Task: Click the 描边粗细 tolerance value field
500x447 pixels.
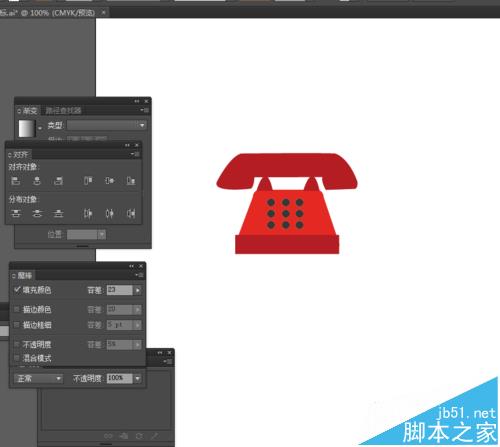Action: click(120, 325)
